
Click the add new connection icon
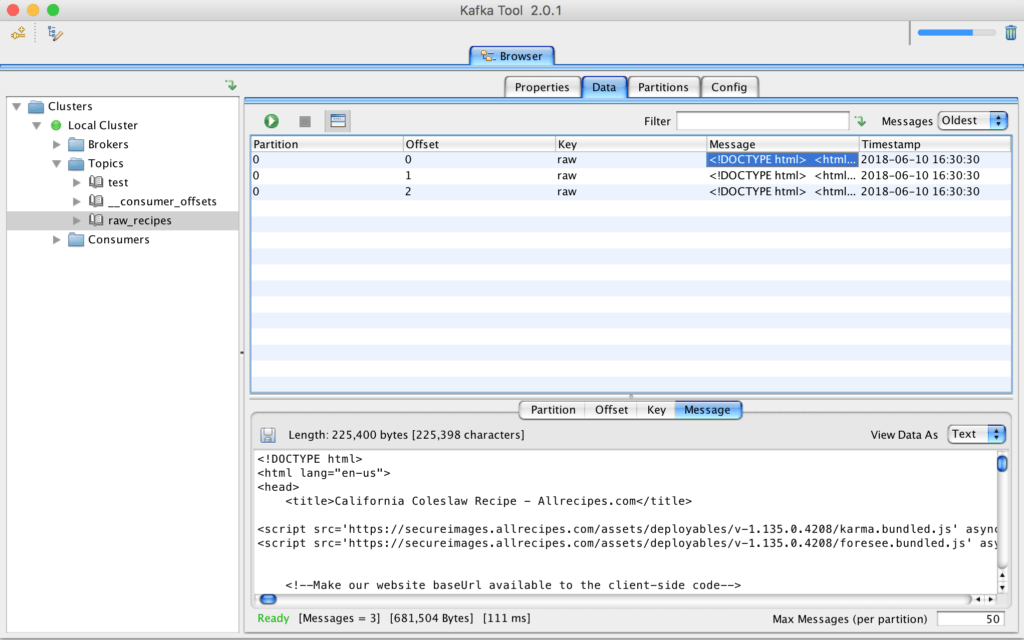coord(17,32)
